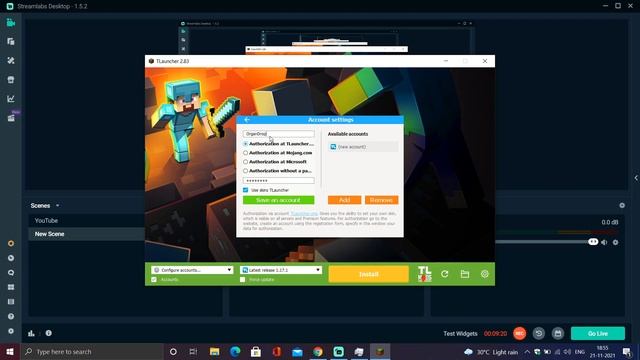Select the (new account) list entry
Image resolution: width=640 pixels, height=360 pixels.
(363, 147)
